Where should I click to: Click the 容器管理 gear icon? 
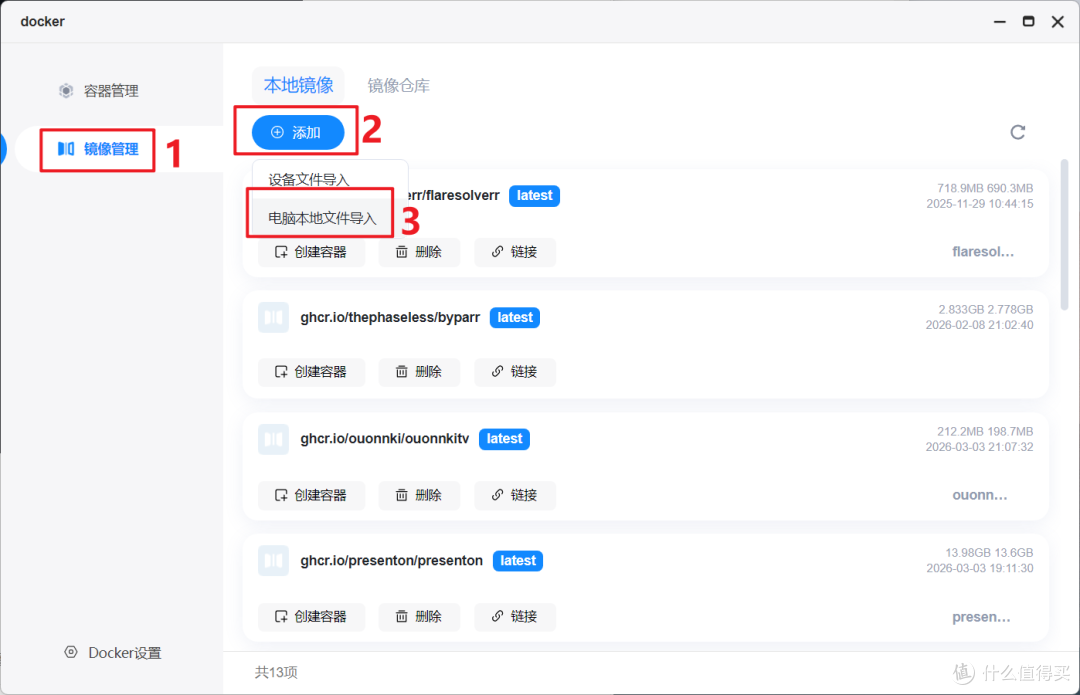(x=66, y=91)
